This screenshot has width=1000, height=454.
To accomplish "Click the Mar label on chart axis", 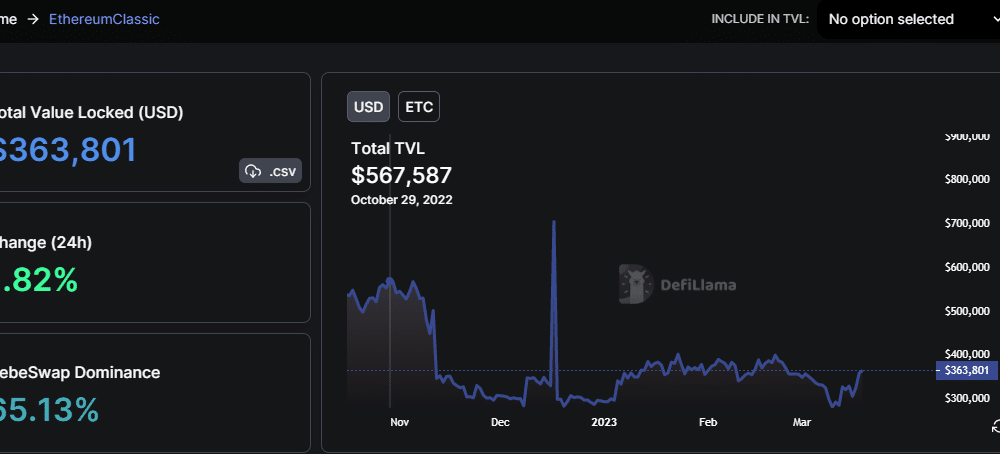I will tap(801, 422).
